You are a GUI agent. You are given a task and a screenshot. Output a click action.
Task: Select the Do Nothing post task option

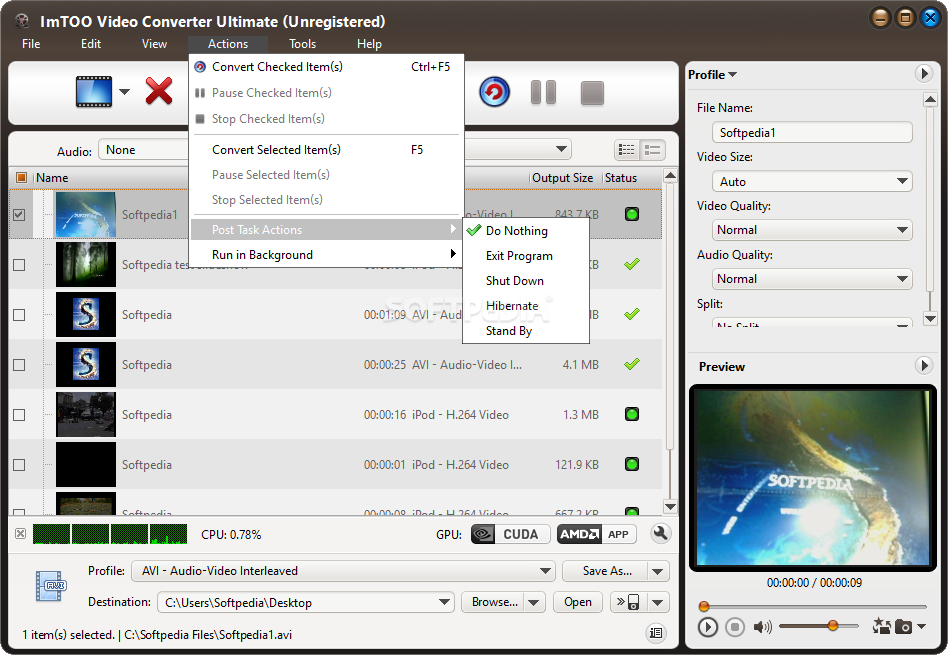point(526,230)
